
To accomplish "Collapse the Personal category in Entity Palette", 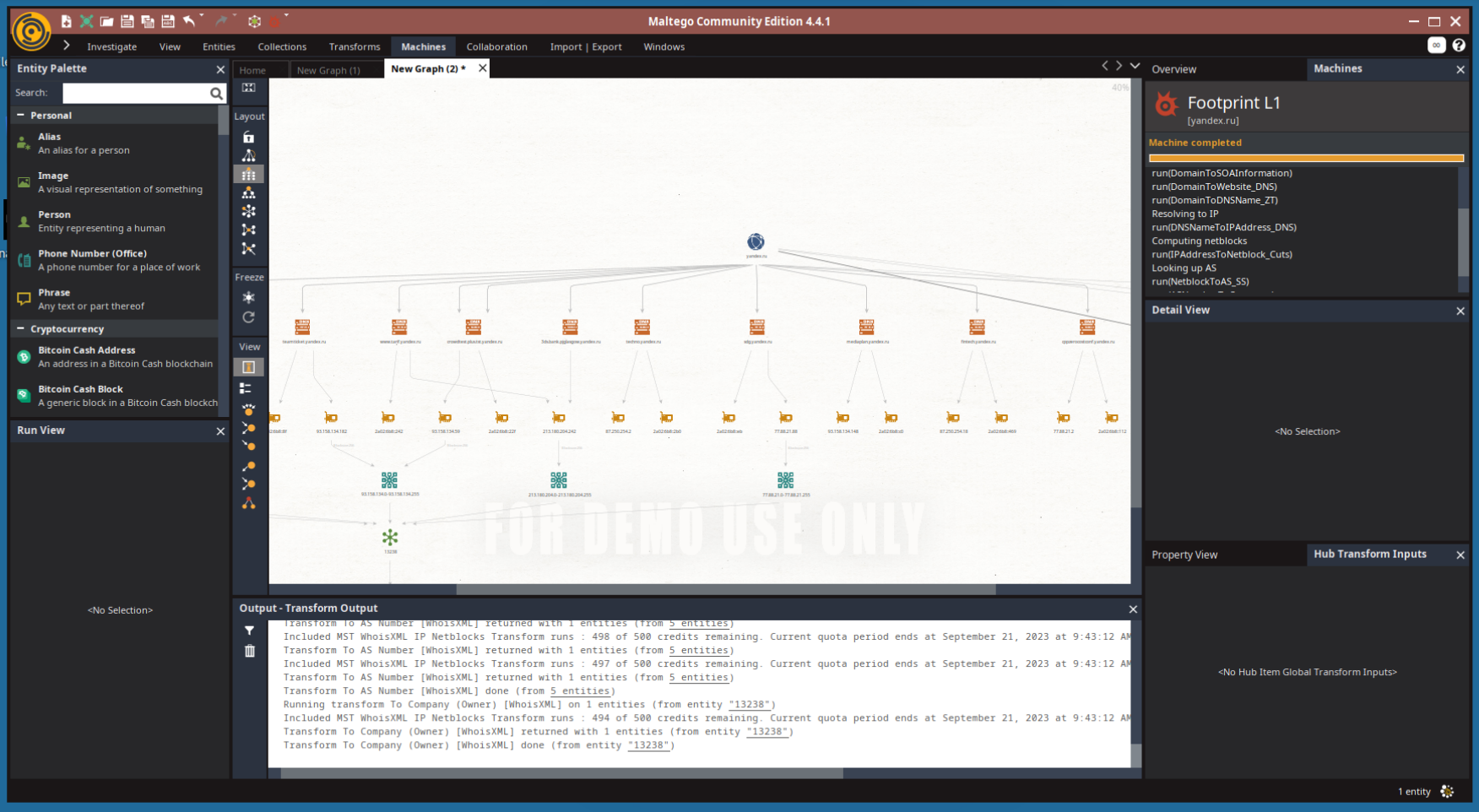I will [x=21, y=116].
